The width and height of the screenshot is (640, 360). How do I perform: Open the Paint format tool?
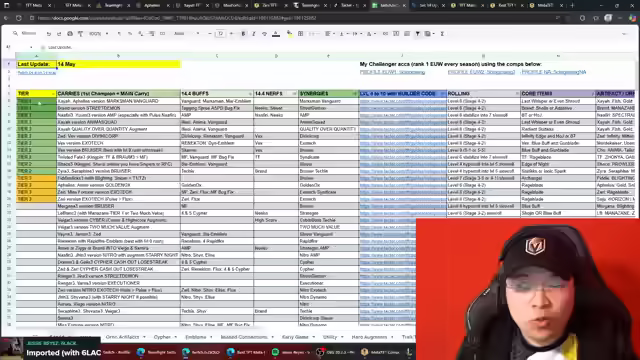coord(80,34)
